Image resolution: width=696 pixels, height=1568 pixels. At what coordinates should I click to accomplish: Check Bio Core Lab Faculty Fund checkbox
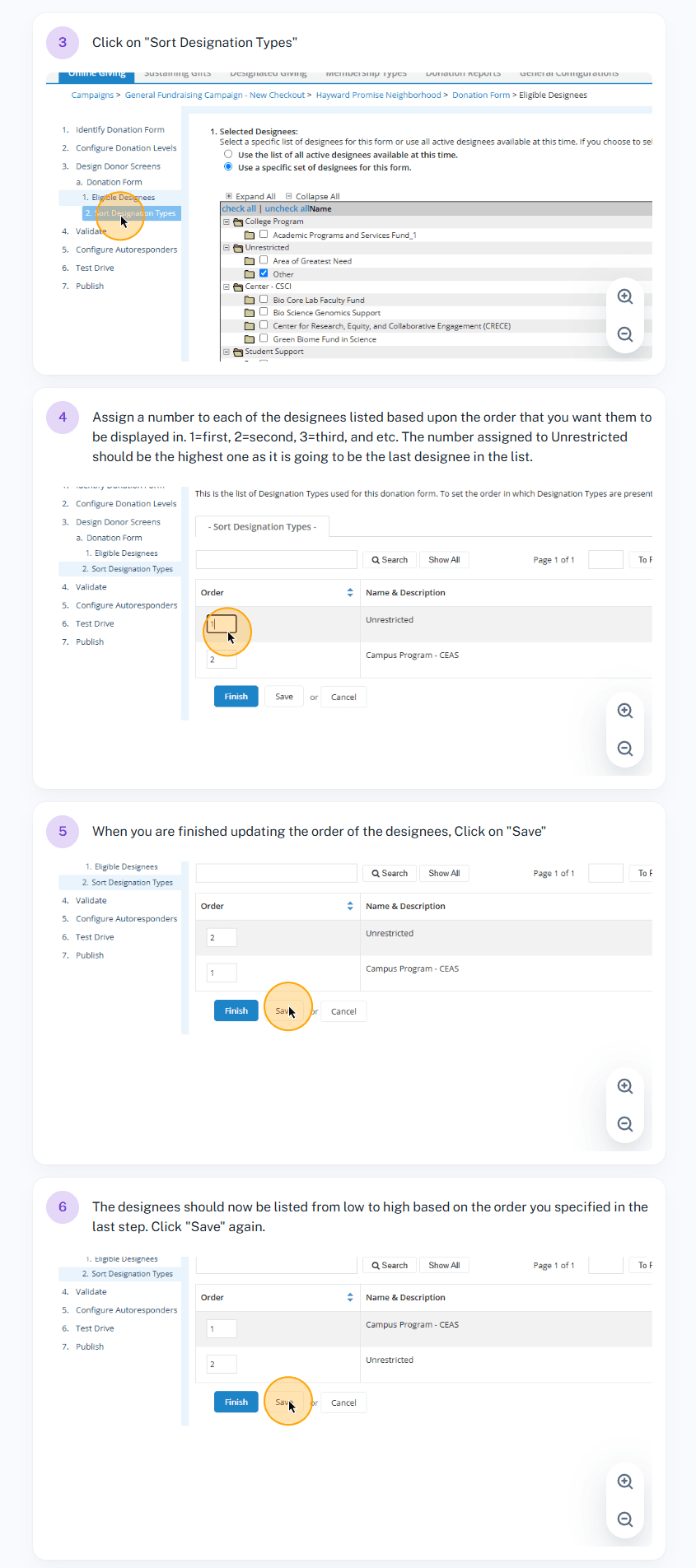click(264, 299)
